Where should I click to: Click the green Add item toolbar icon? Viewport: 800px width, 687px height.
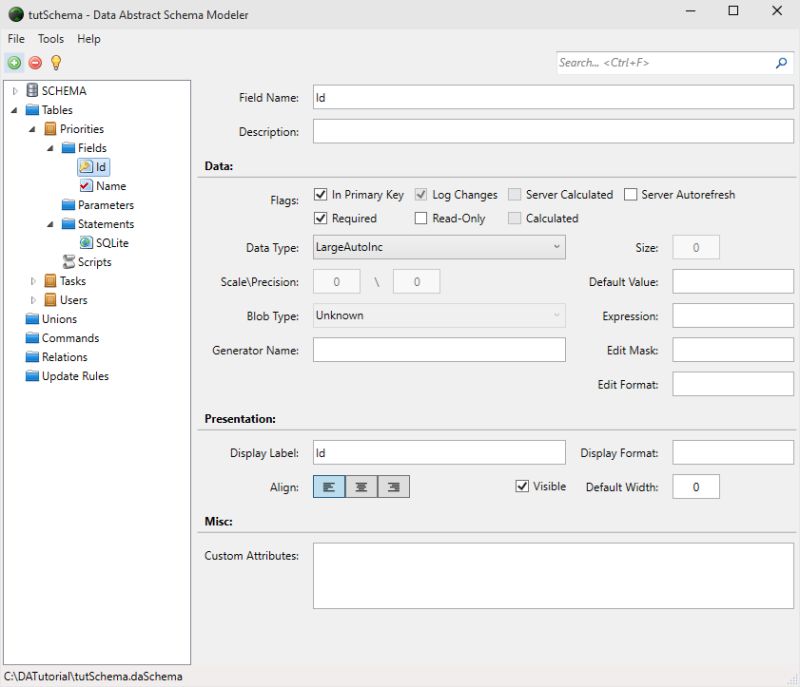point(14,62)
